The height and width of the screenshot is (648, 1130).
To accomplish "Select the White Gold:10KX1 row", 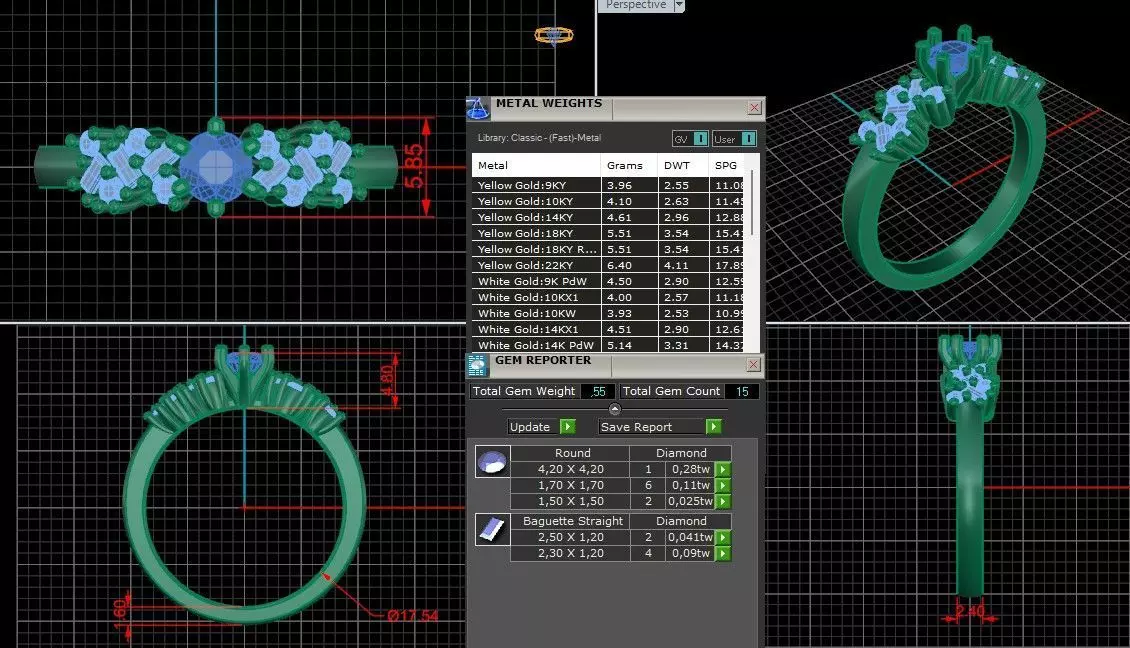I will point(608,297).
